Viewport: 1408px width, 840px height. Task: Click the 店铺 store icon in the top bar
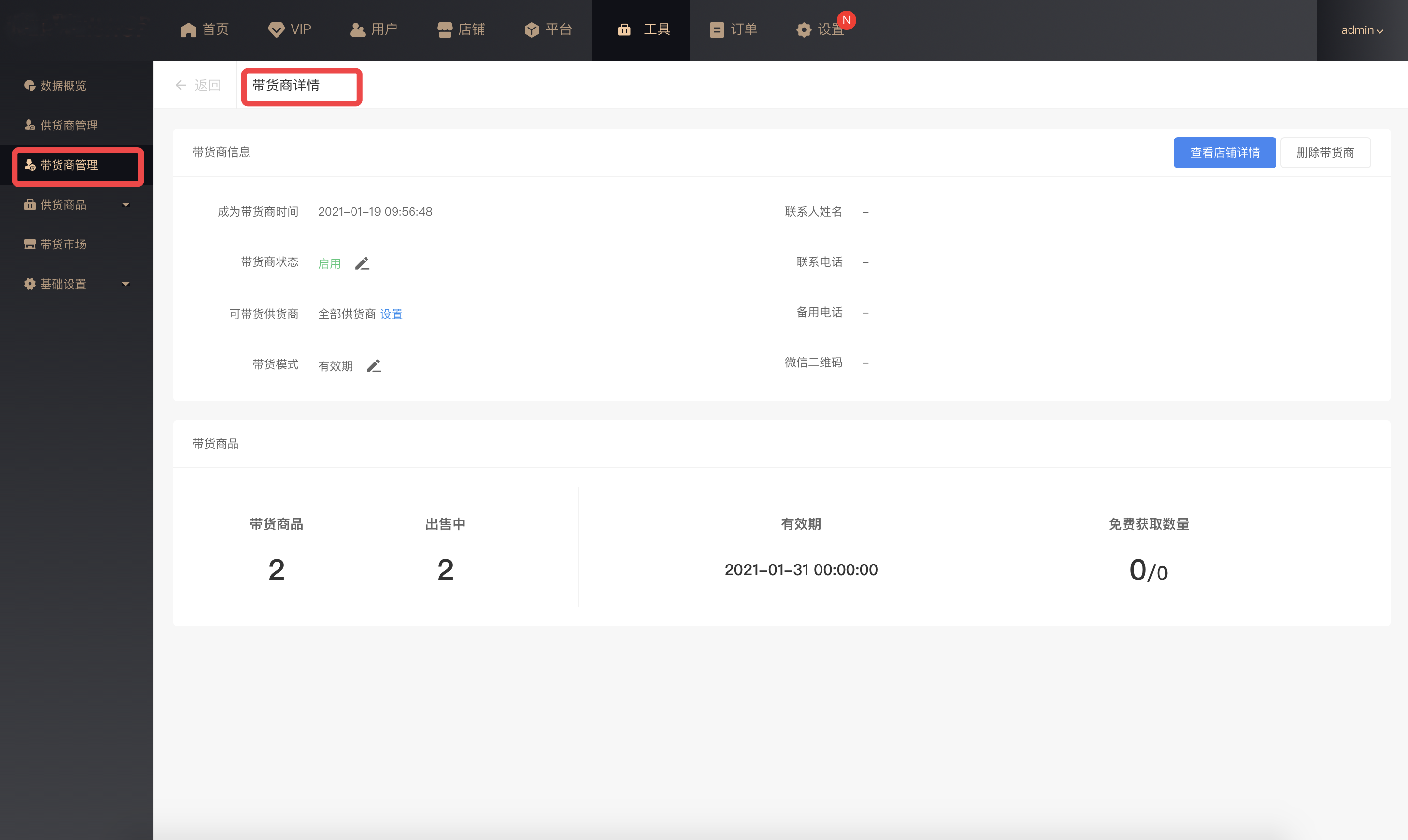point(444,29)
